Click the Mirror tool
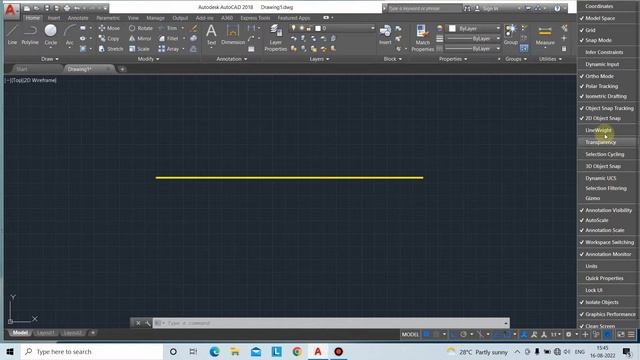This screenshot has width=640, height=360. (140, 38)
